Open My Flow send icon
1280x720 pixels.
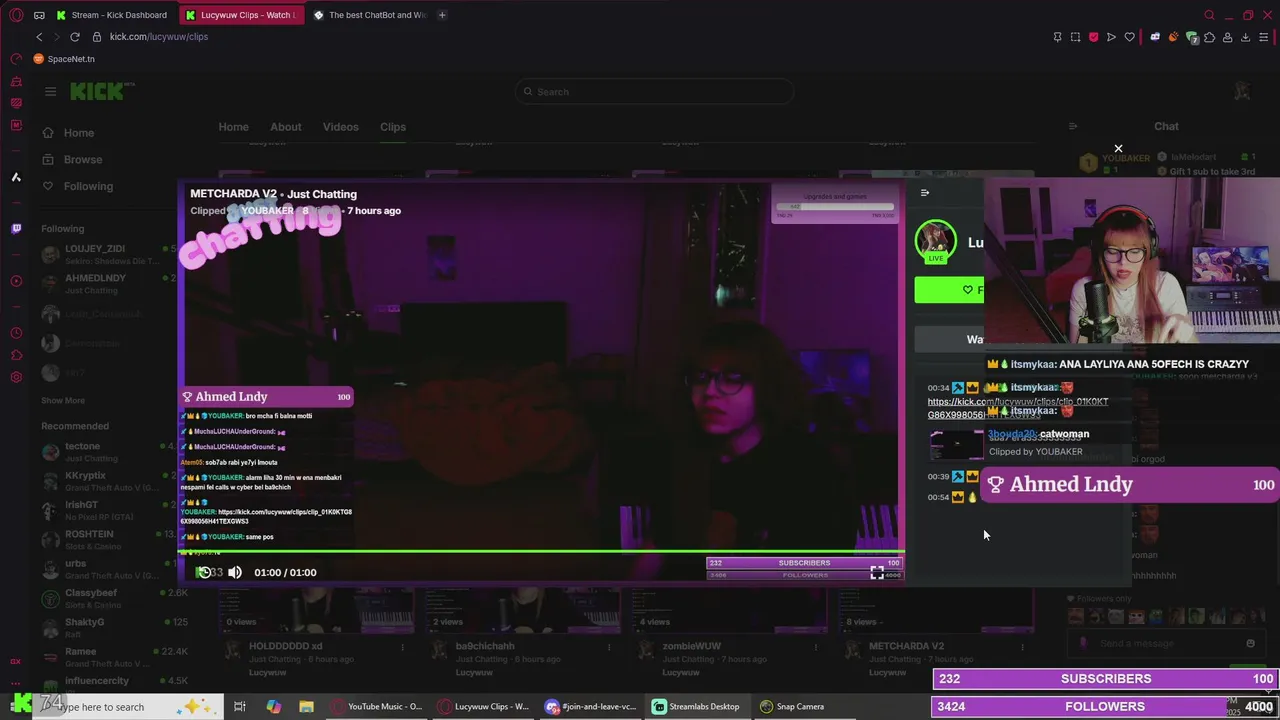coord(1111,37)
